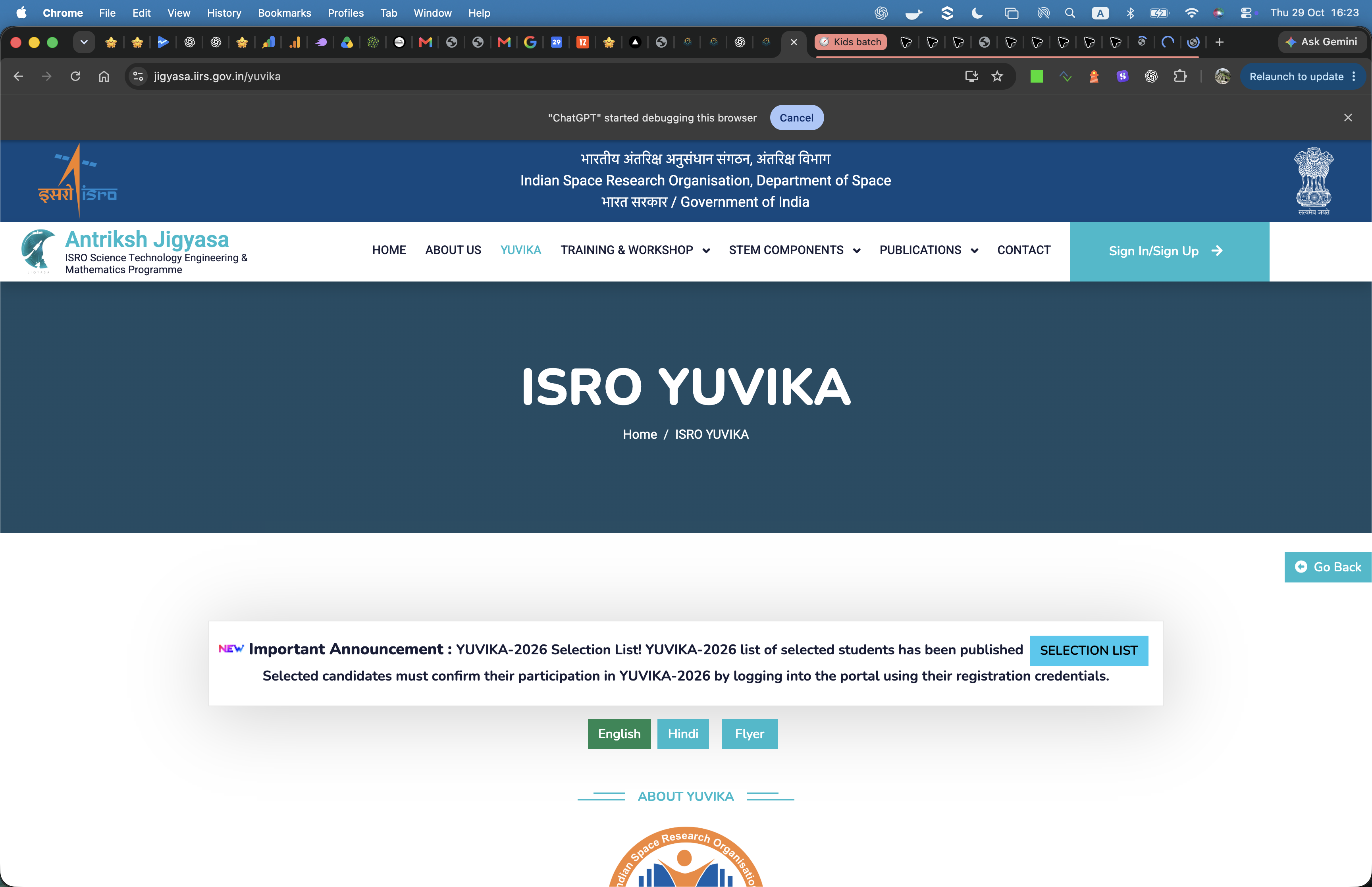Click the install app icon in address bar
The width and height of the screenshot is (1372, 887).
(971, 76)
